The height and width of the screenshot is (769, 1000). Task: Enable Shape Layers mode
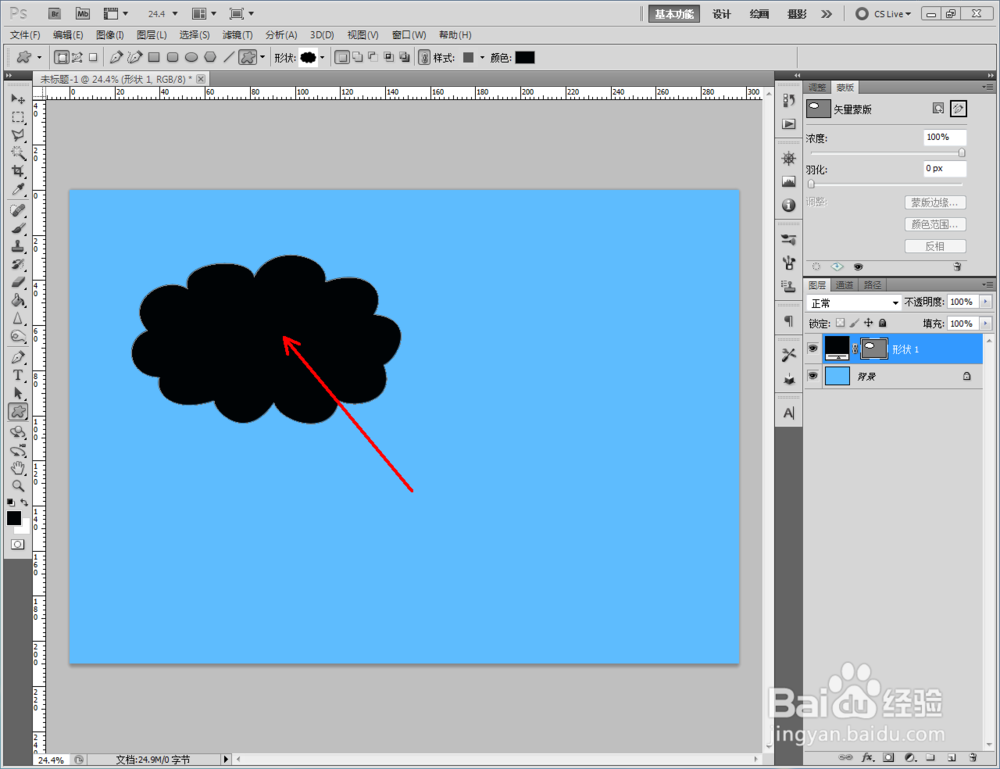(x=61, y=57)
